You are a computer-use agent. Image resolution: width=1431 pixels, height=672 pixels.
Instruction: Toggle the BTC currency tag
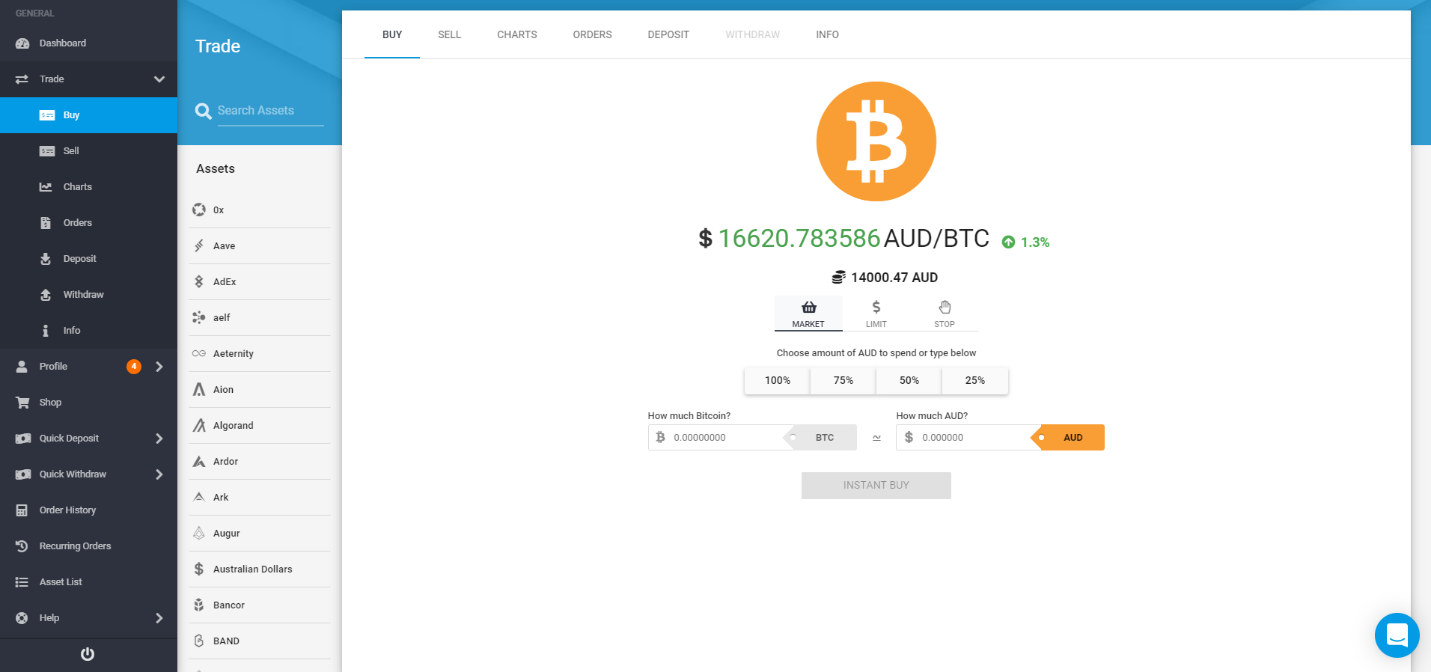[821, 438]
